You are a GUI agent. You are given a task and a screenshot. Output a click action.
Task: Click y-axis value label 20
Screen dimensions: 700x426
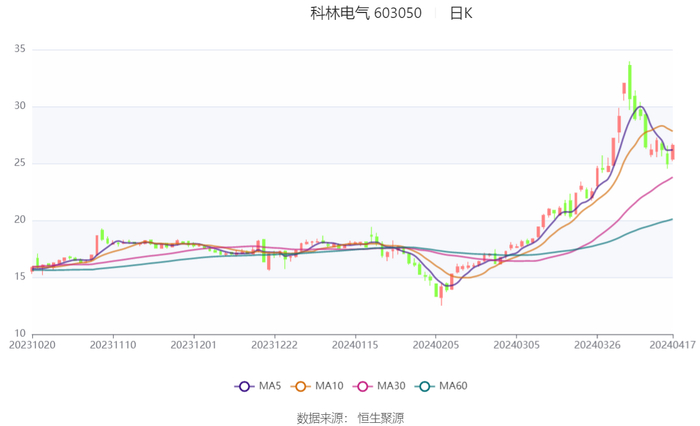pyautogui.click(x=20, y=220)
